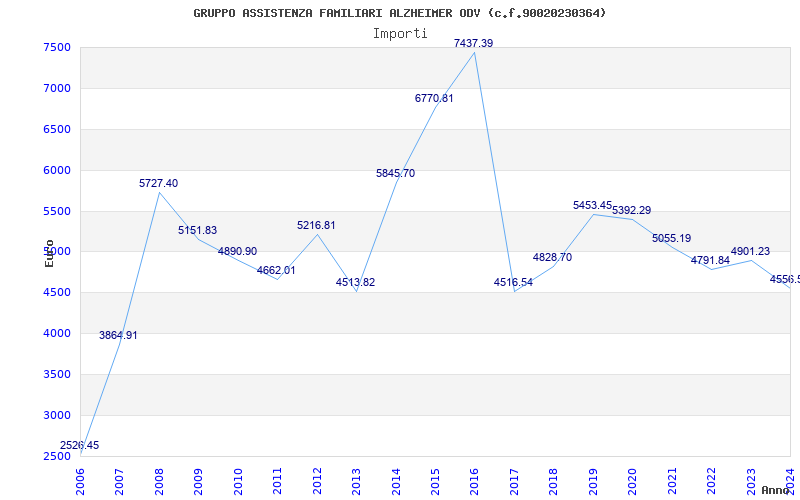Click the 5000 y-axis tick label
This screenshot has height=500, width=800.
click(57, 252)
